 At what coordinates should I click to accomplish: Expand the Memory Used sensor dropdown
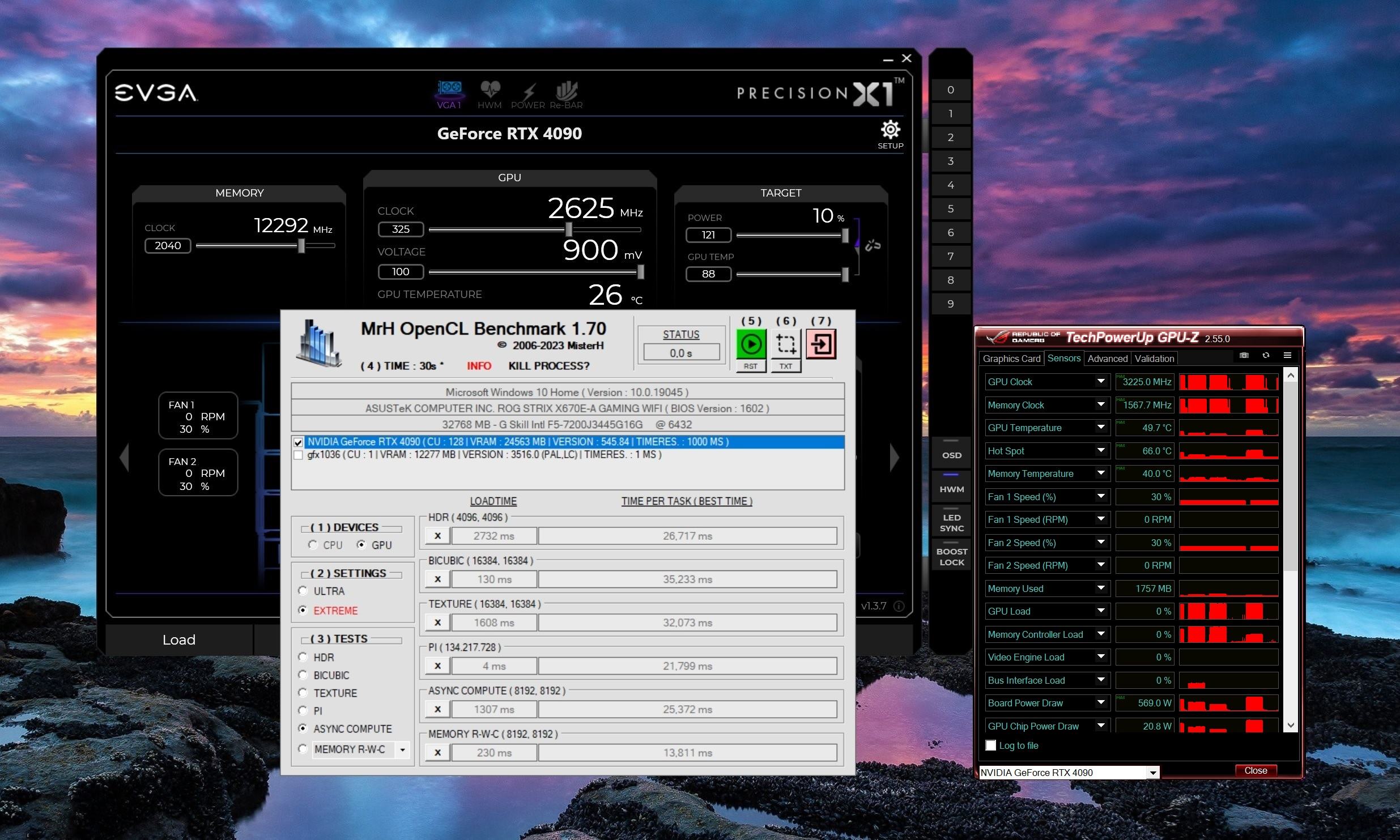[x=1101, y=588]
